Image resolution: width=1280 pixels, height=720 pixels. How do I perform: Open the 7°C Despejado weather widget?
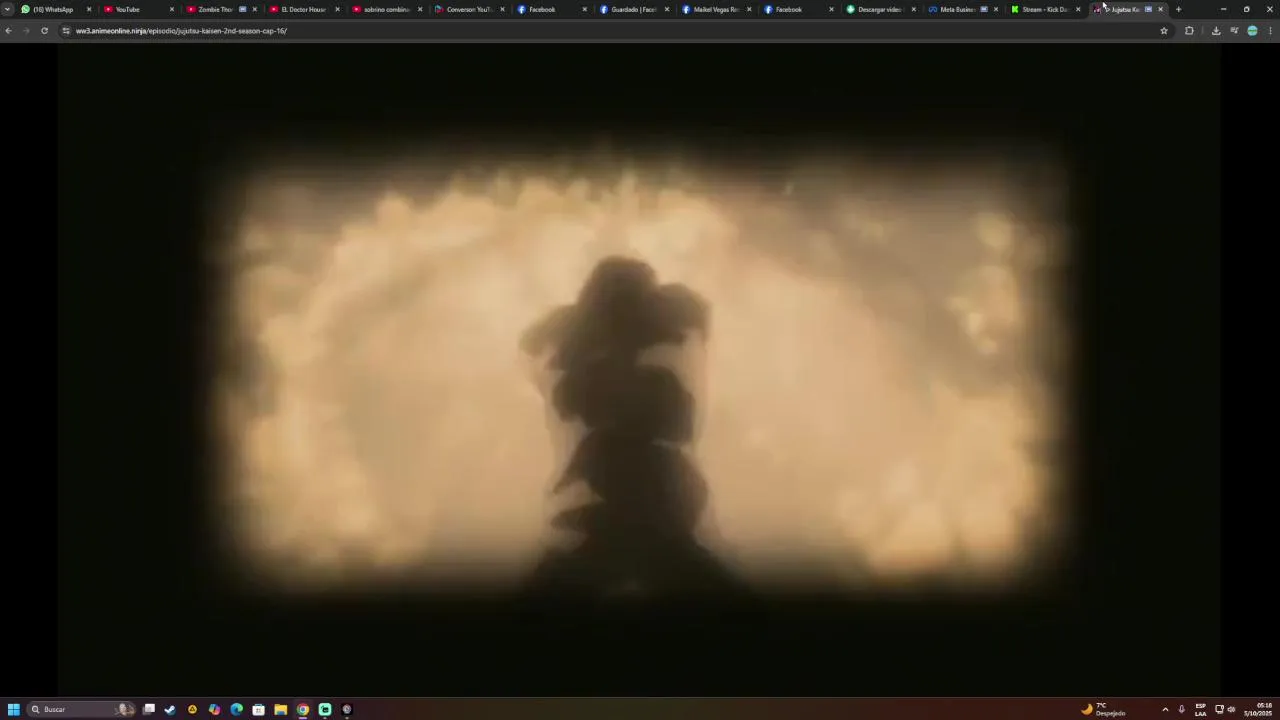point(1104,709)
